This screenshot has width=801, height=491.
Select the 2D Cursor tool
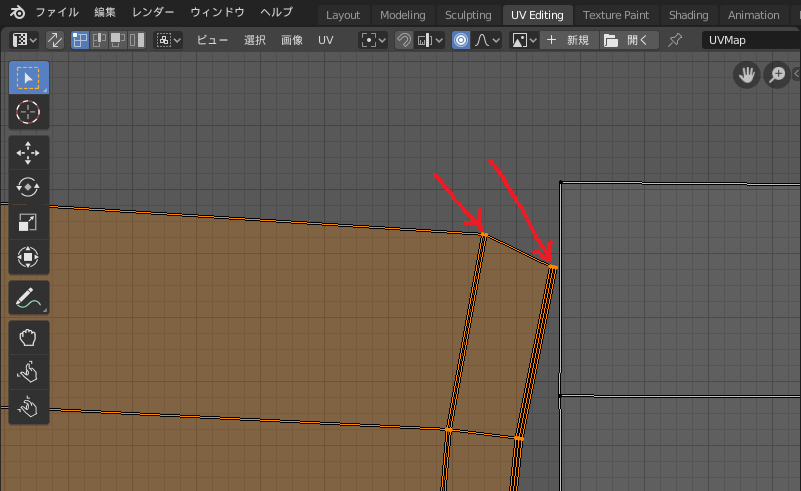[29, 112]
